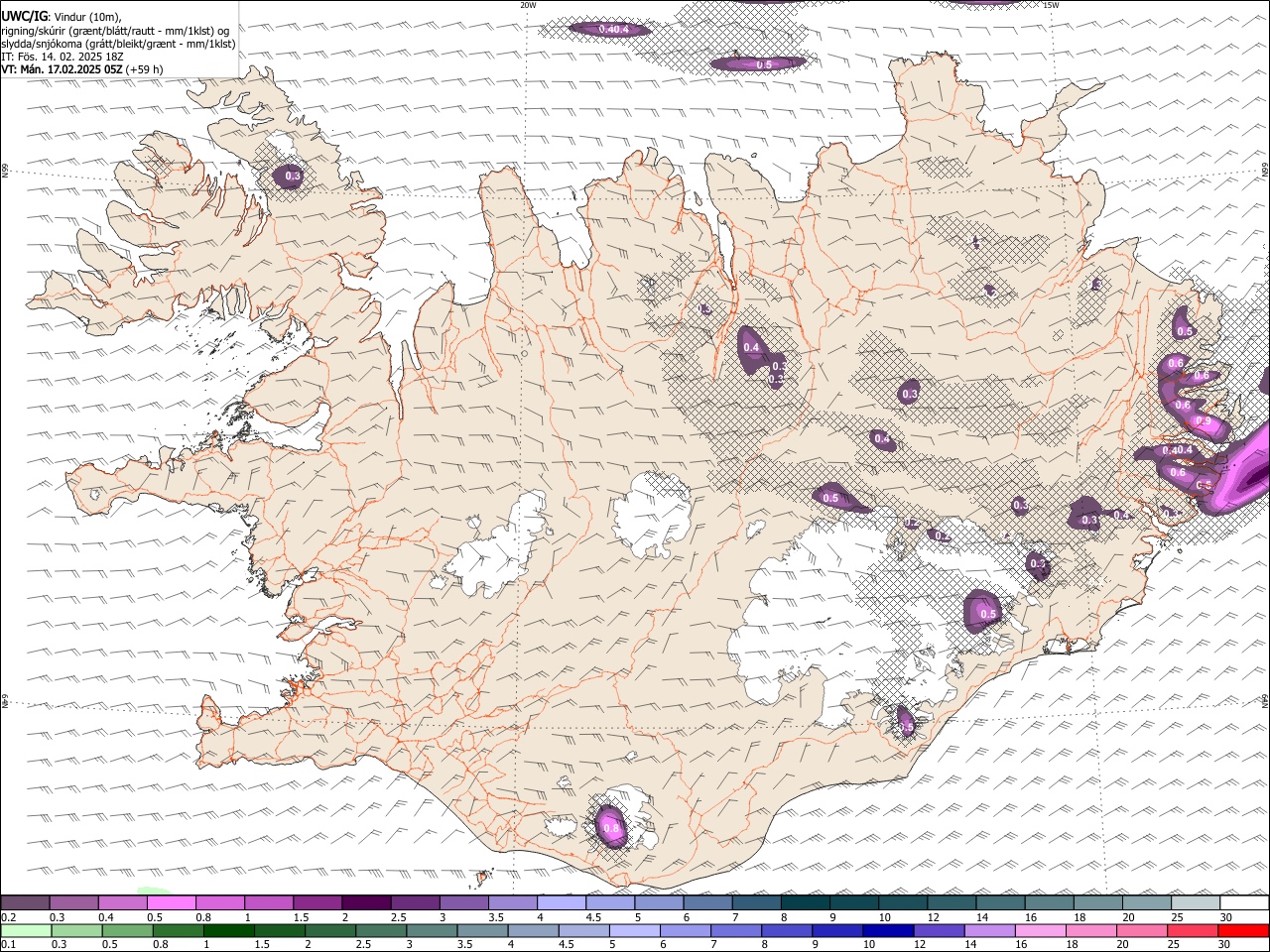Select the violet 12–14 swatch in the lower scale
Viewport: 1270px width, 952px height.
point(938,930)
